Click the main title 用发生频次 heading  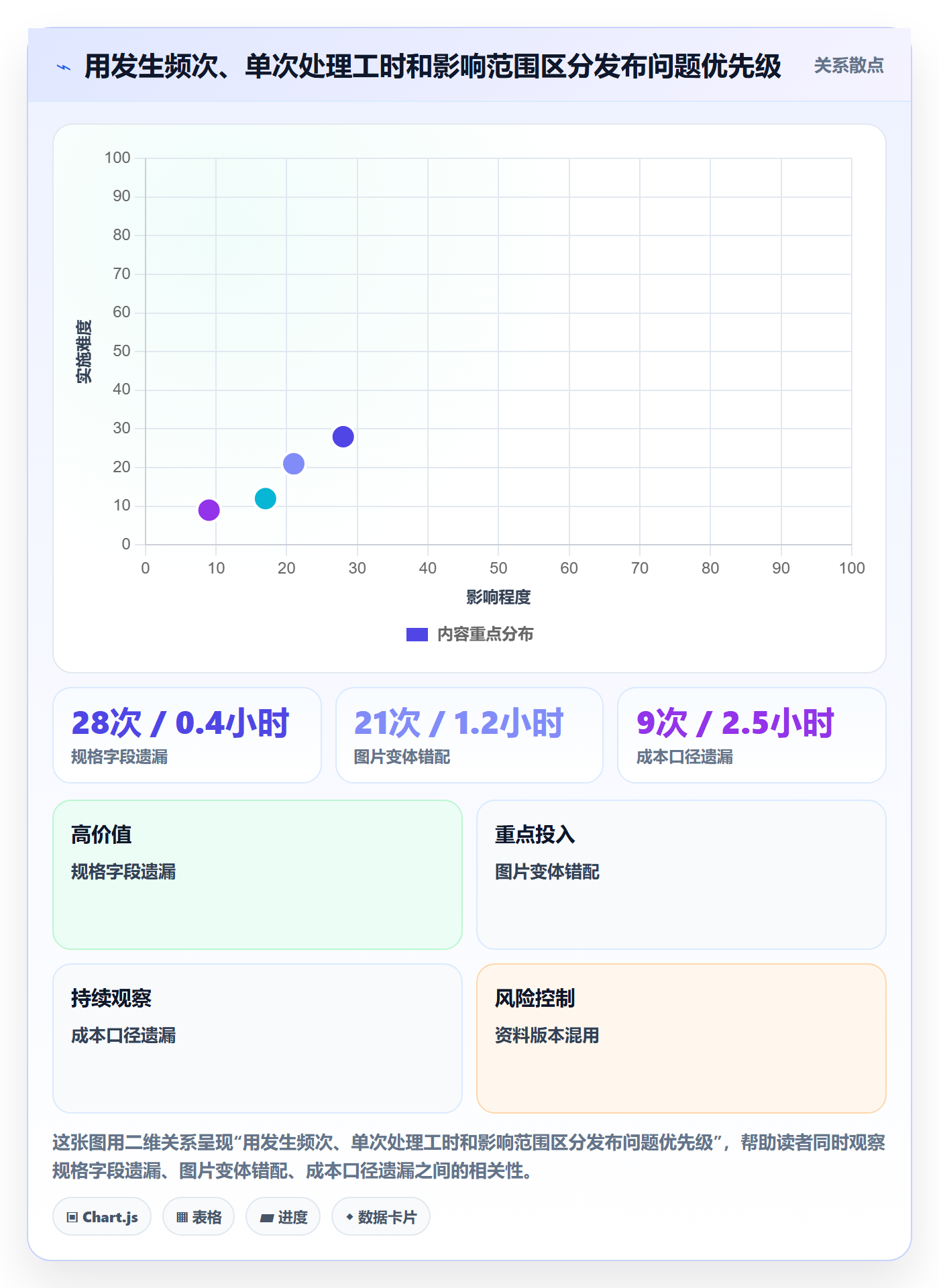coord(433,66)
